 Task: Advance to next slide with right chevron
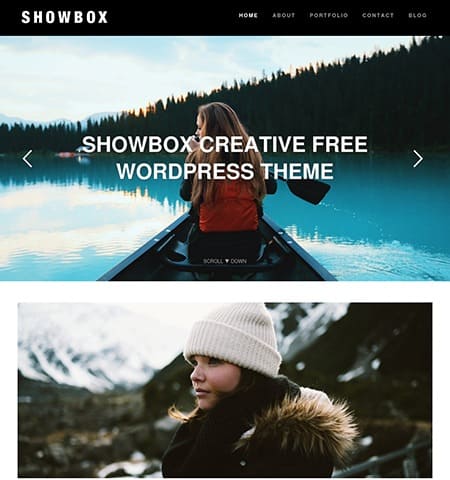point(418,159)
